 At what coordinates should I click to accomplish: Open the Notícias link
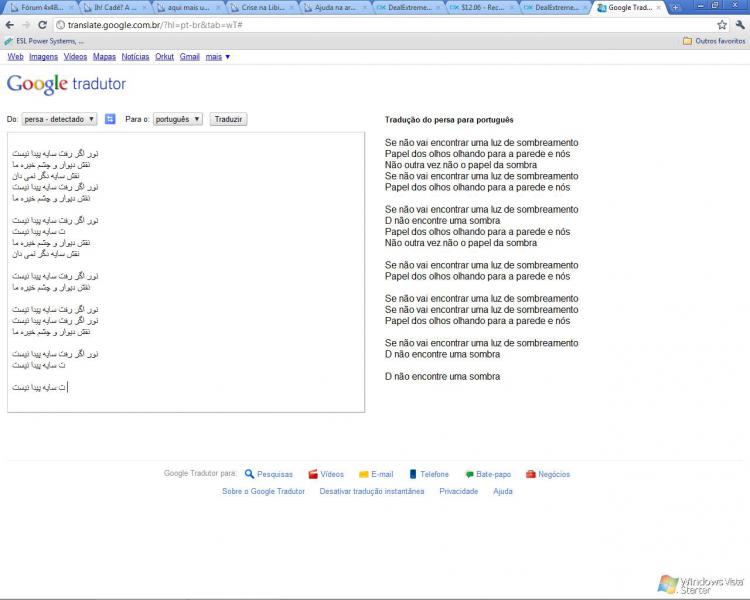135,56
